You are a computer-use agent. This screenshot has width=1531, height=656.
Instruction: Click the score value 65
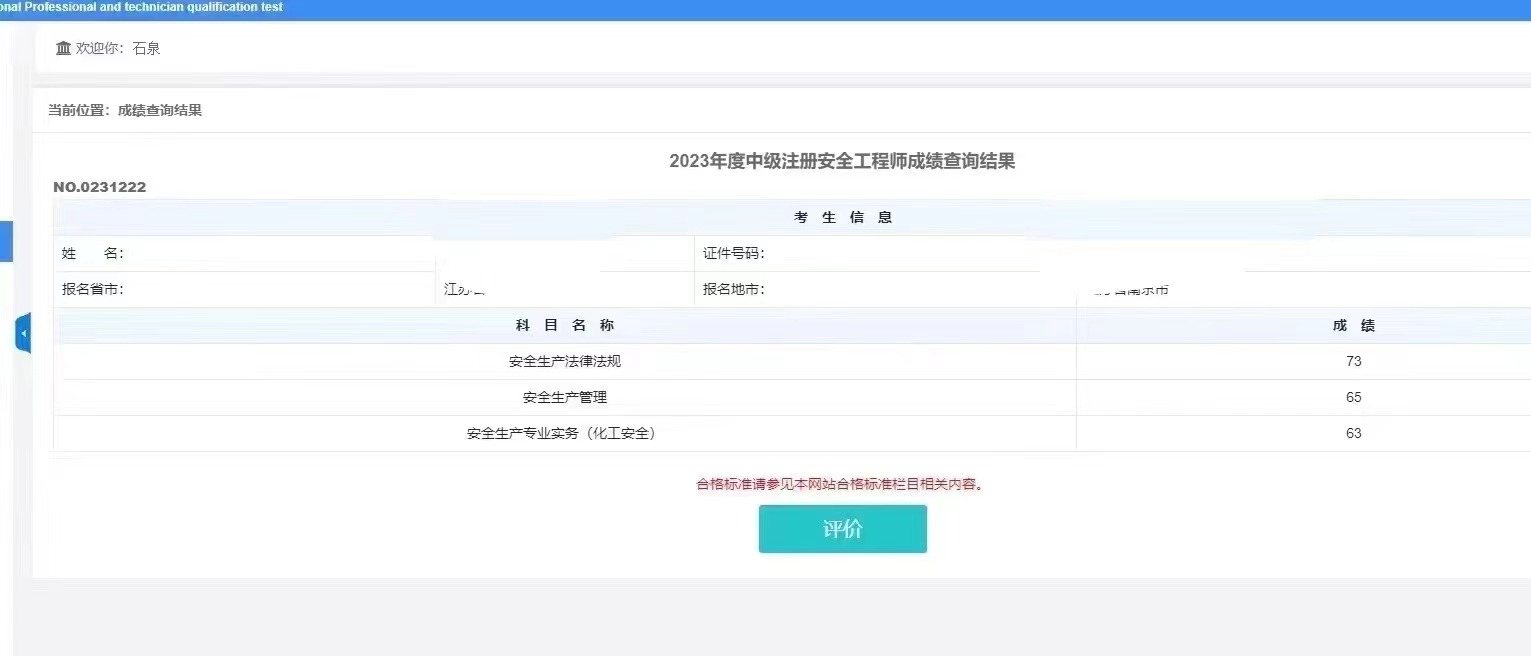(1354, 397)
